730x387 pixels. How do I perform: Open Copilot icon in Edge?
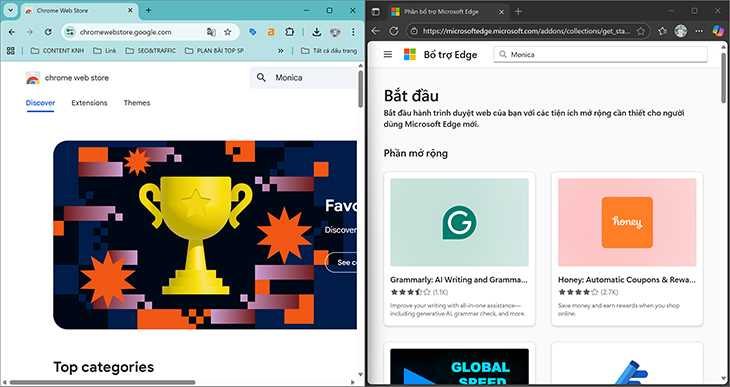718,31
